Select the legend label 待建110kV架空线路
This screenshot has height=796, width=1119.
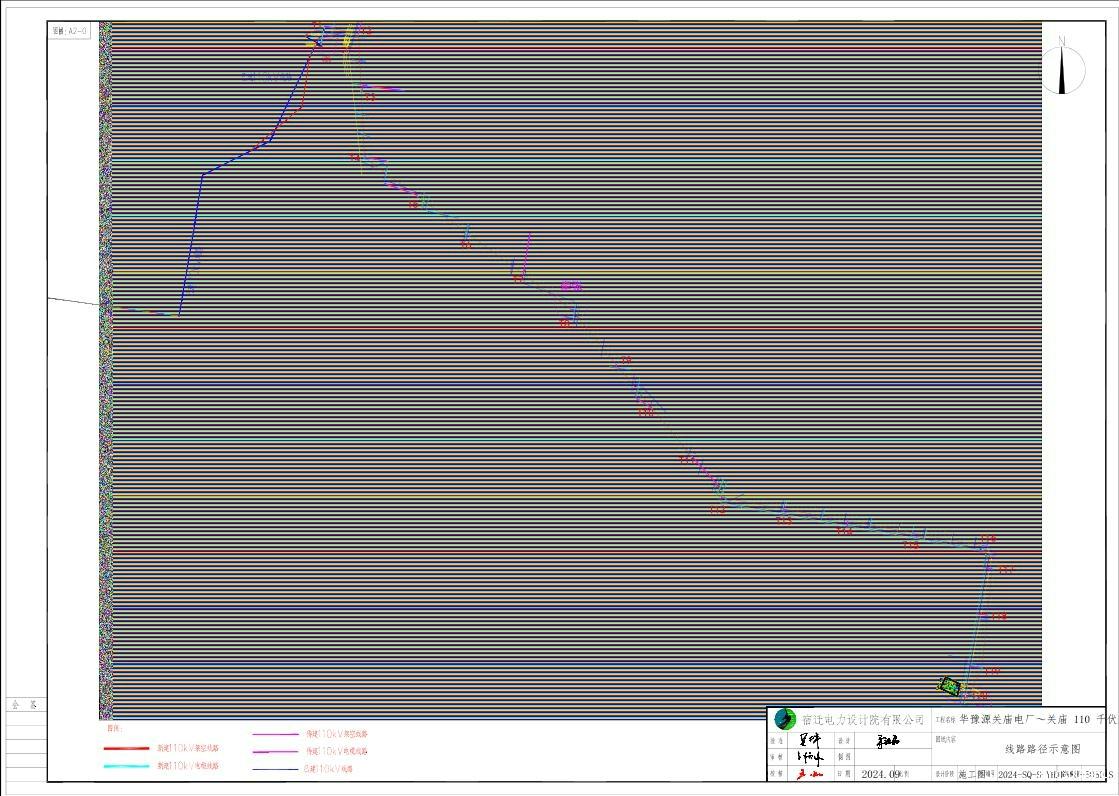tap(337, 734)
